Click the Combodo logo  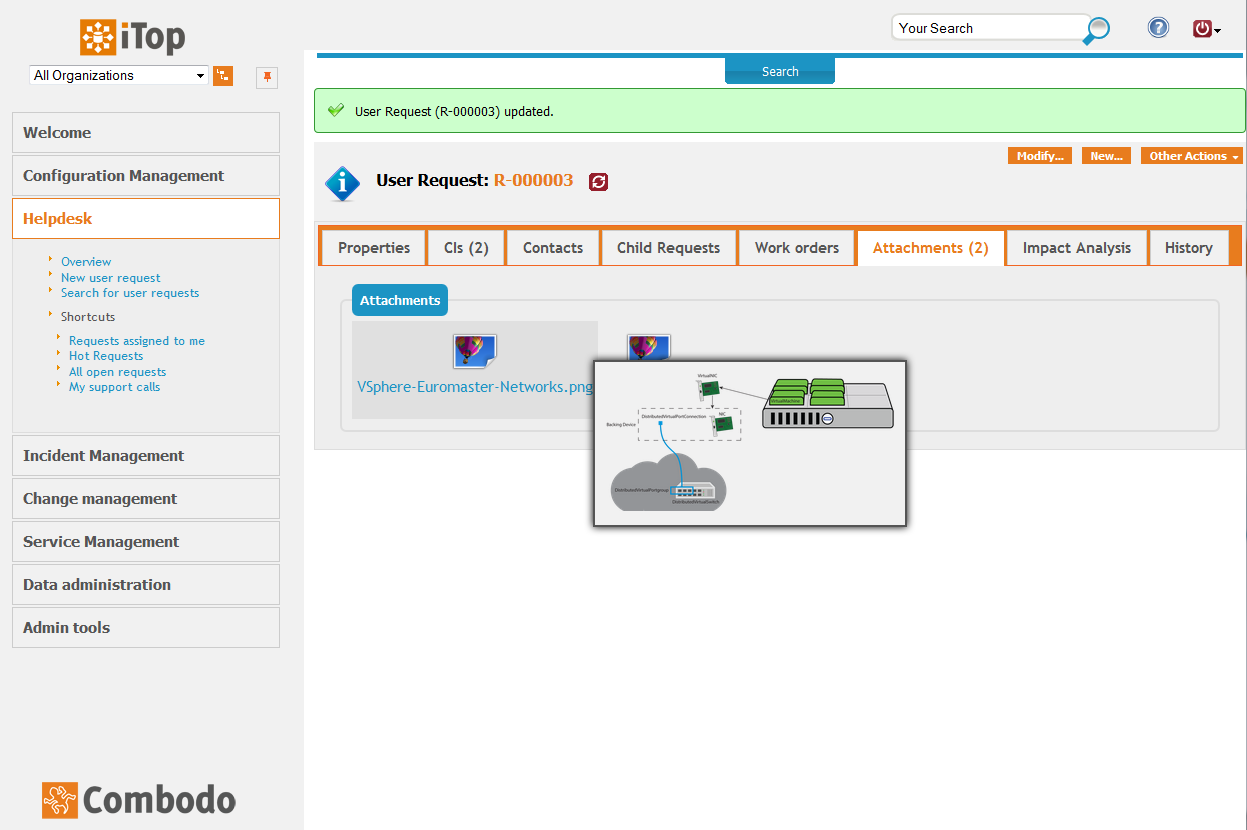(x=139, y=800)
